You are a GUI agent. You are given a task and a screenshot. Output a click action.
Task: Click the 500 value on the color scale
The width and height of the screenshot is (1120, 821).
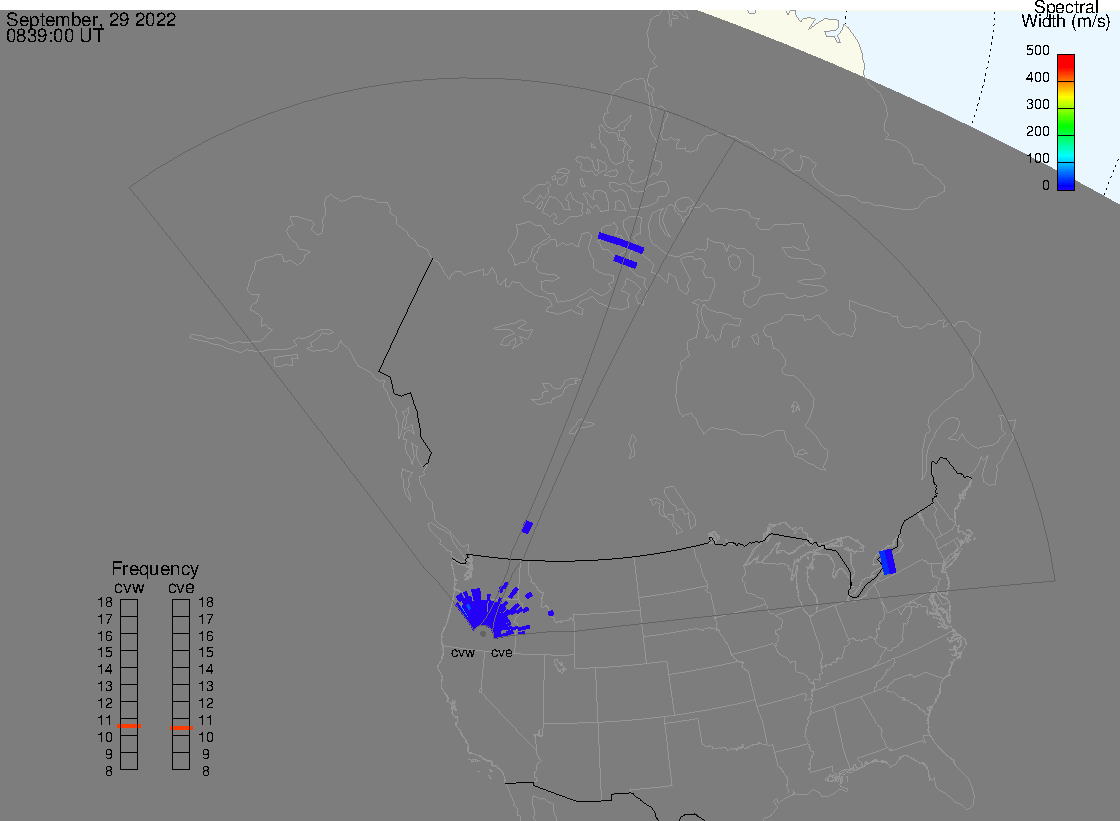[1037, 51]
